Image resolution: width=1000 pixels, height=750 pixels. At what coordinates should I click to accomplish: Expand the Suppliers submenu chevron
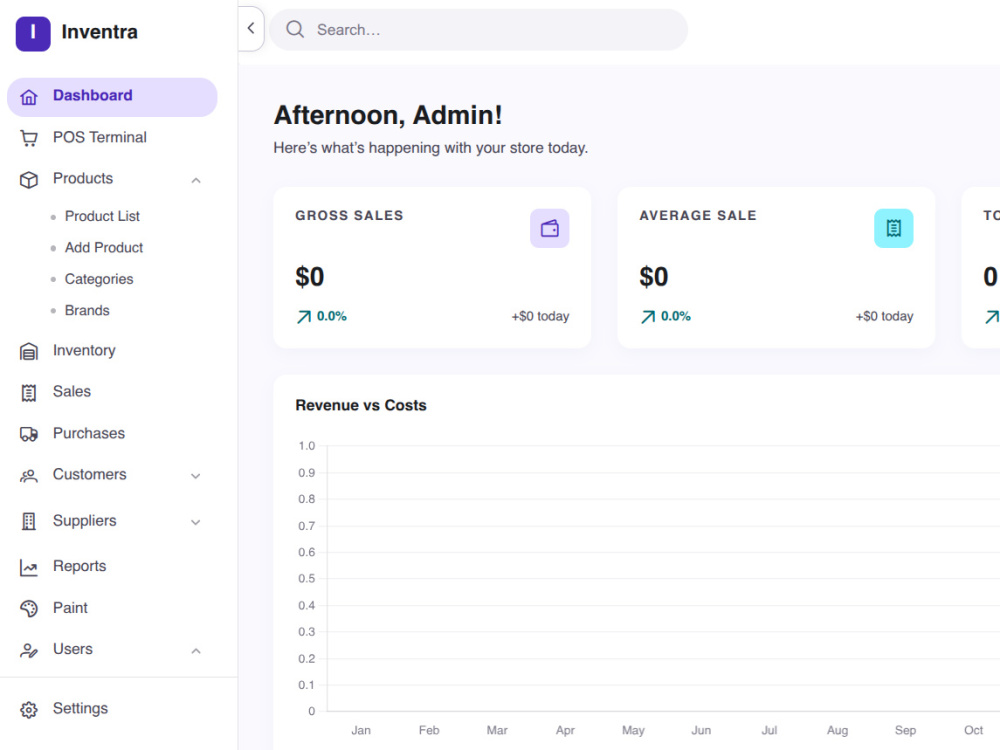click(x=196, y=522)
